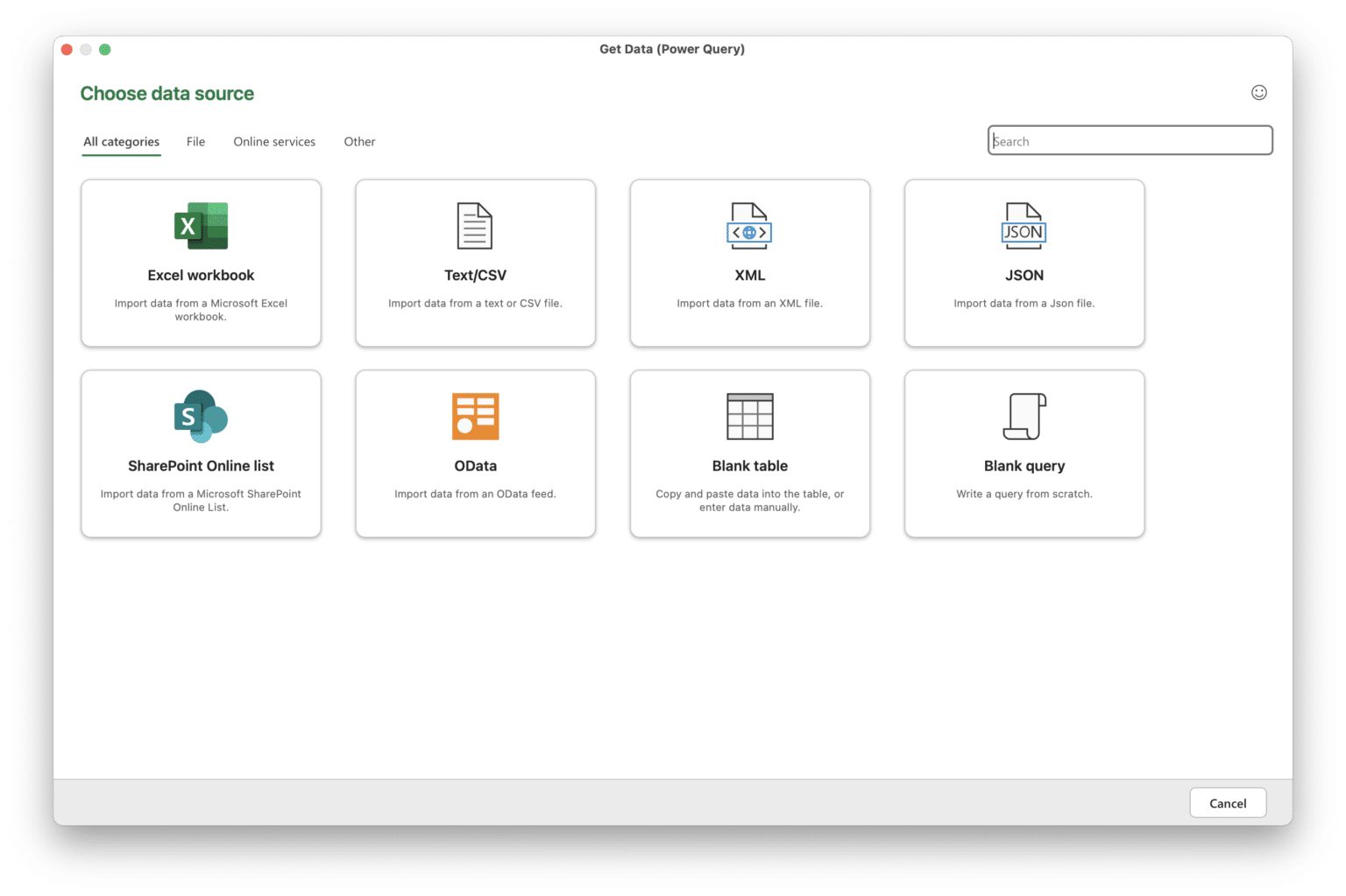Click the JSON file icon
This screenshot has height=896, width=1346.
coord(1024,226)
